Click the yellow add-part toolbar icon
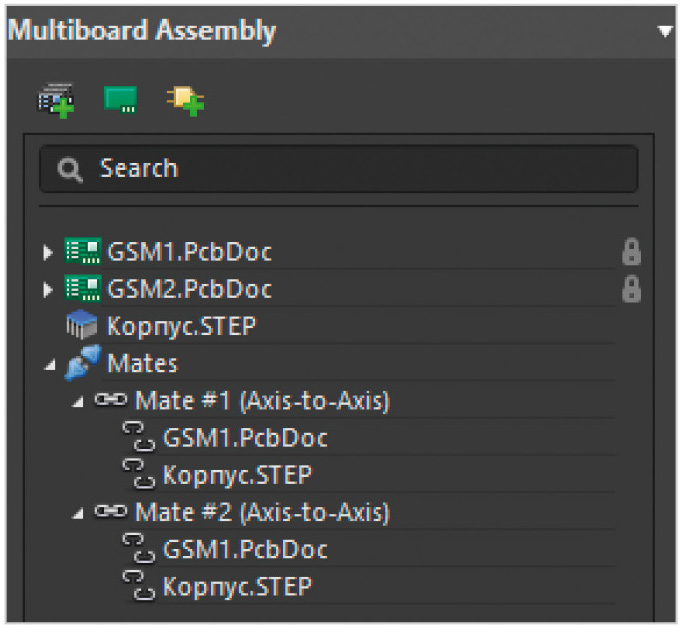The width and height of the screenshot is (682, 628). tap(185, 100)
